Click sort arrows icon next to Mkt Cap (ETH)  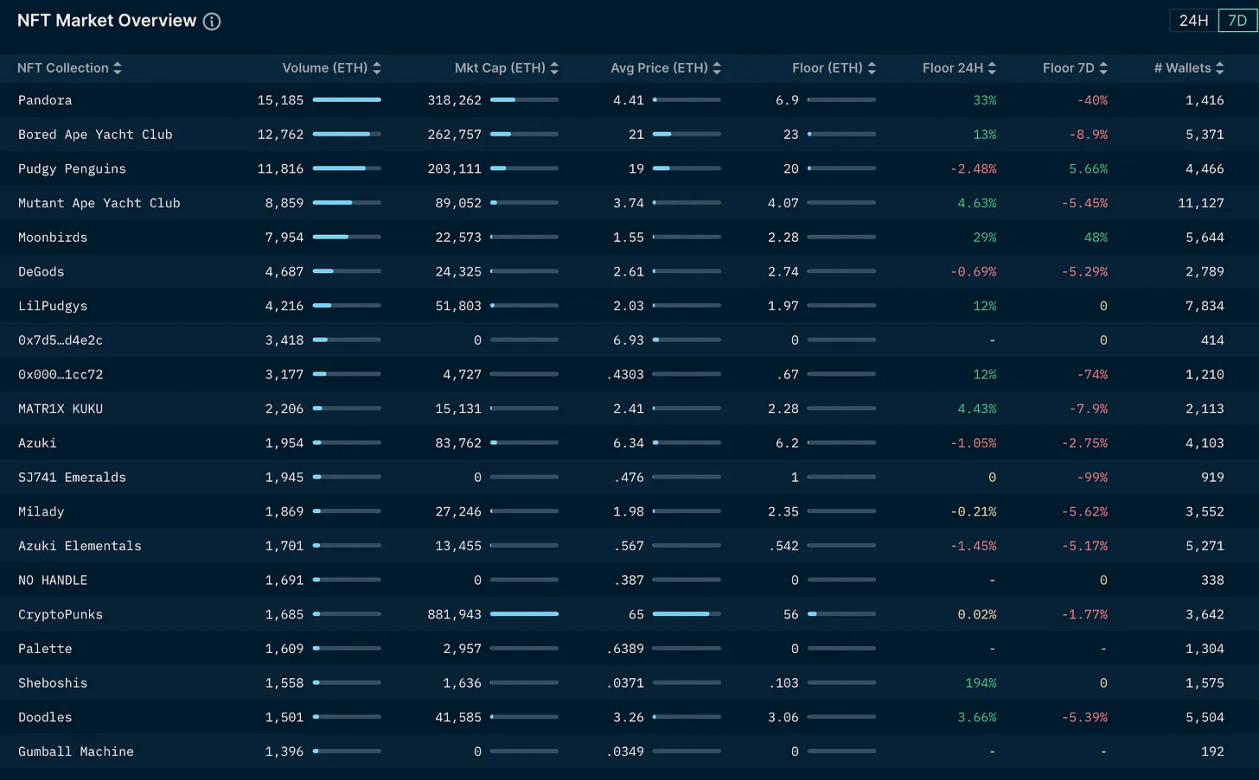pos(554,68)
